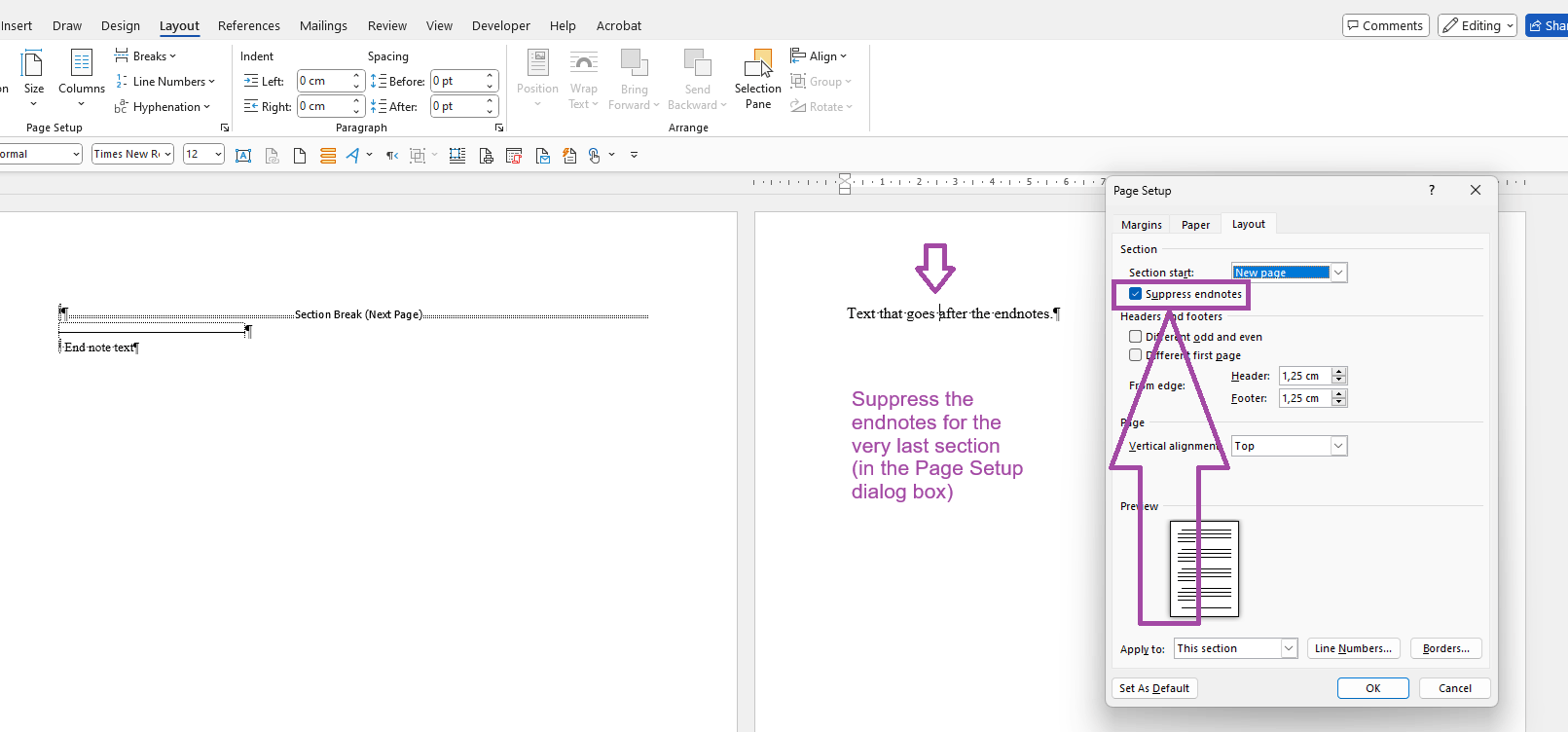Click Set As Default button
This screenshot has width=1568, height=732.
tap(1154, 688)
